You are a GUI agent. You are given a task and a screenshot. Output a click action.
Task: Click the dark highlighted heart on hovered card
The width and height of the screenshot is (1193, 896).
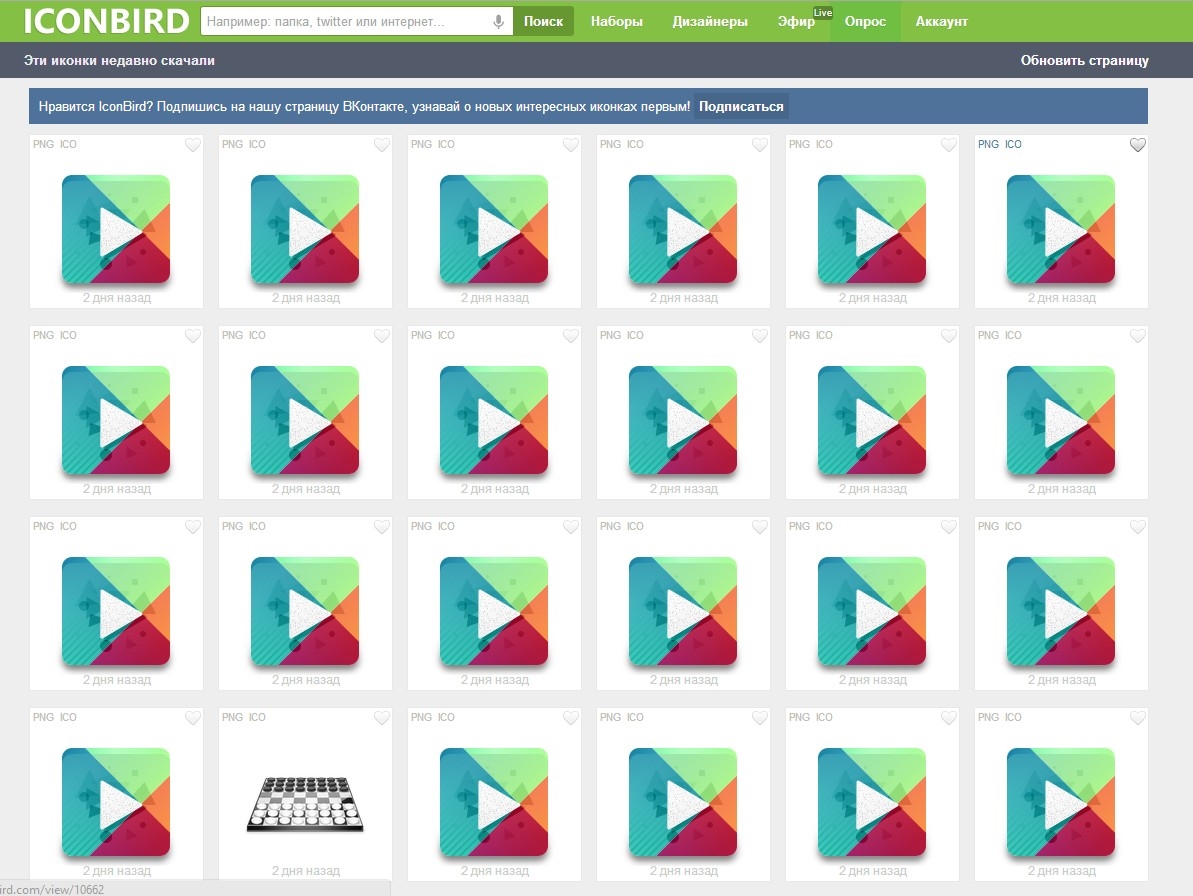point(1137,145)
